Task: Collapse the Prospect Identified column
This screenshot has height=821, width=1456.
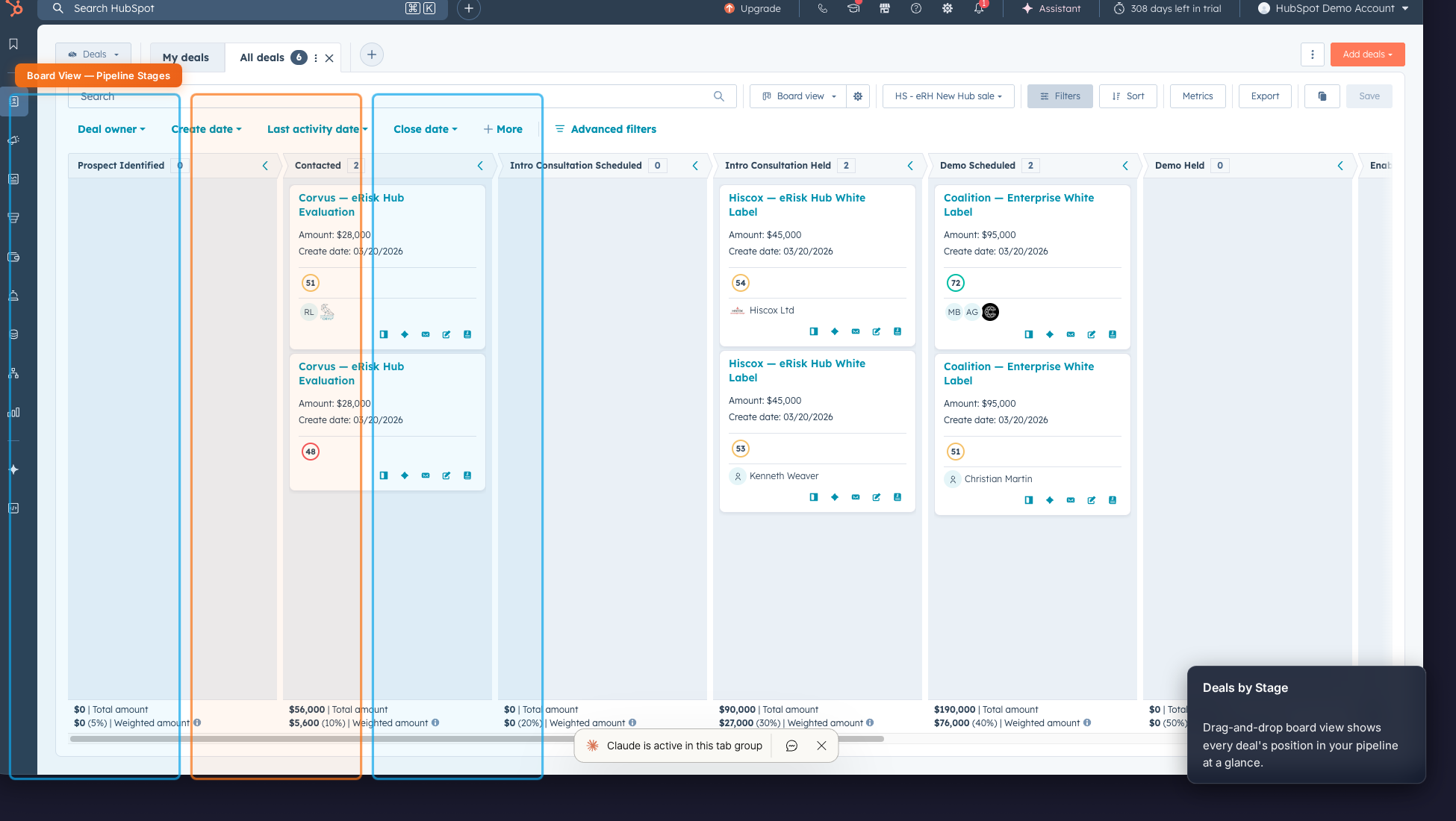Action: click(x=265, y=166)
